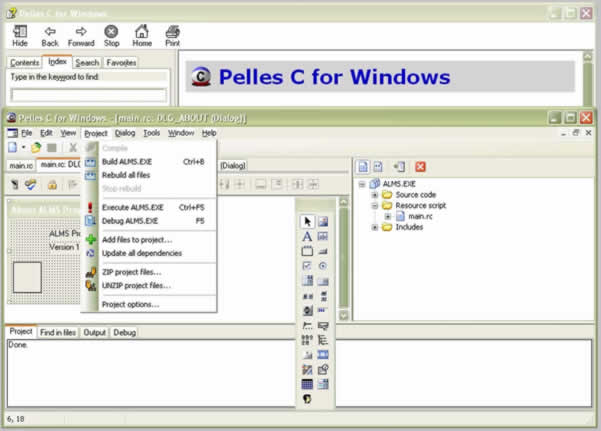Switch to Find in files output tab
Viewport: 601px width, 431px height.
[58, 332]
